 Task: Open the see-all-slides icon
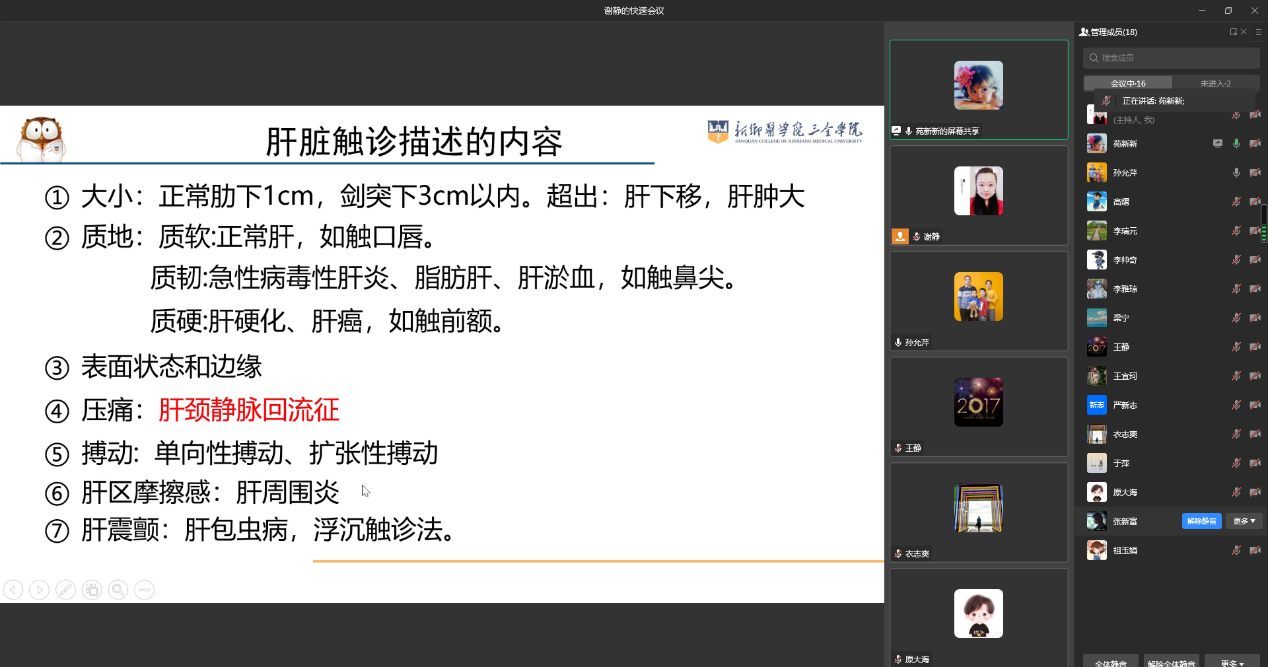(x=92, y=590)
